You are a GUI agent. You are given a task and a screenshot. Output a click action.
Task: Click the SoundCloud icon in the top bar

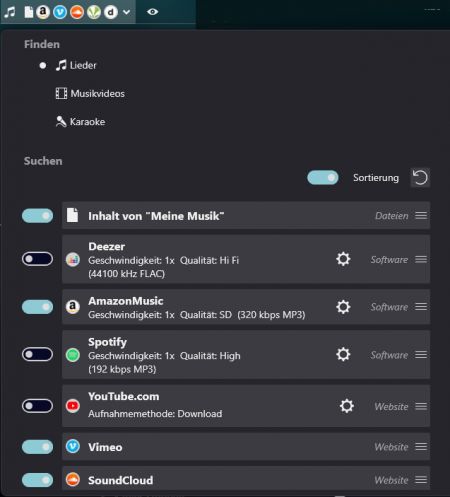tap(77, 12)
